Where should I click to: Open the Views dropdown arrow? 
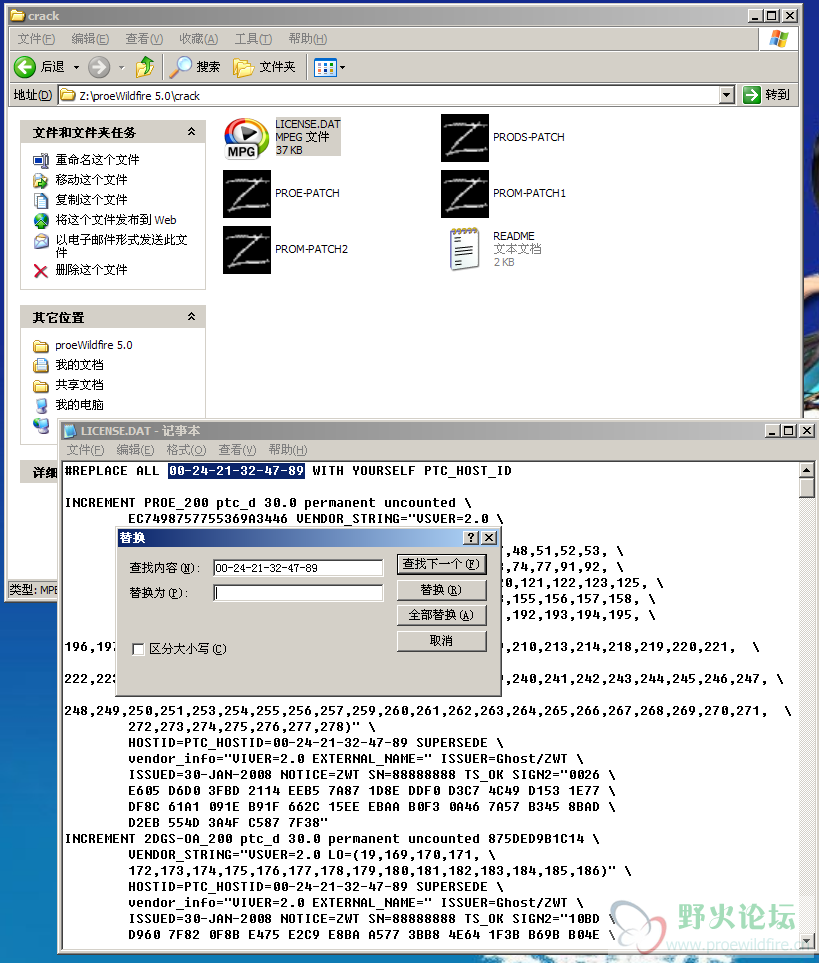click(342, 68)
